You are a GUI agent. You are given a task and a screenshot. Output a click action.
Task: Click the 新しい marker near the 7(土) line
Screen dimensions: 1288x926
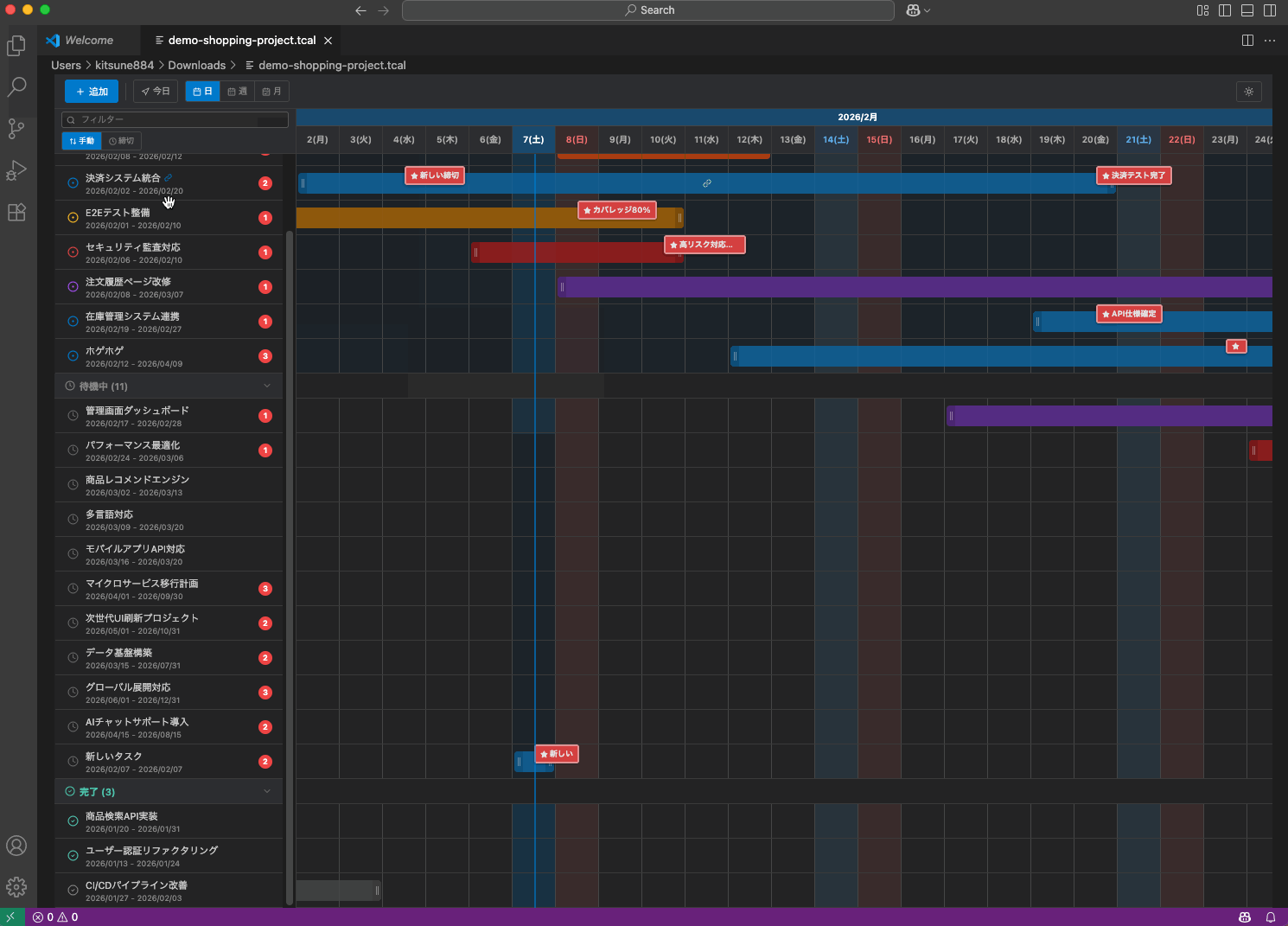[557, 754]
